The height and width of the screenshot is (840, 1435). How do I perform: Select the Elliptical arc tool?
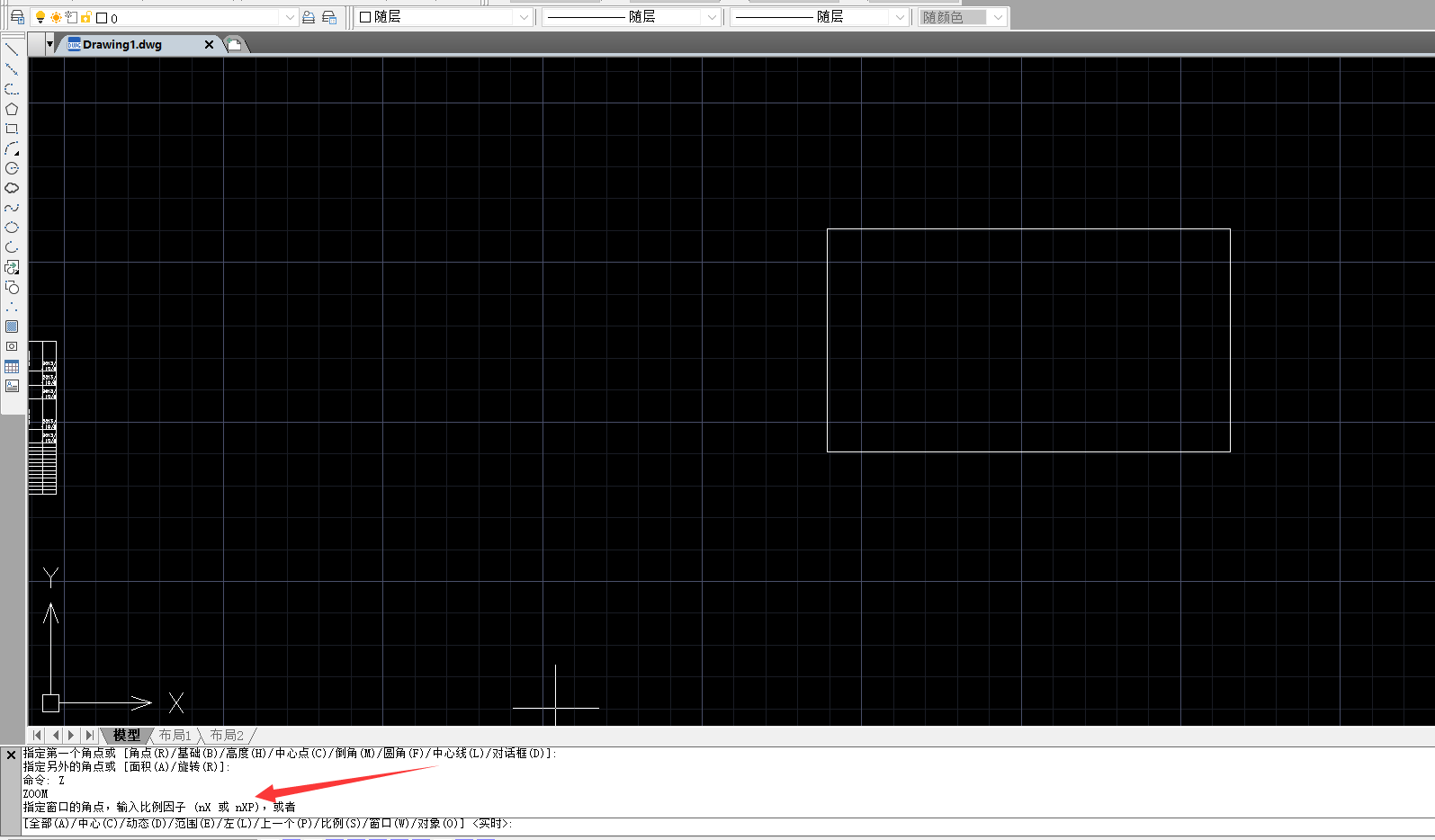(x=12, y=247)
